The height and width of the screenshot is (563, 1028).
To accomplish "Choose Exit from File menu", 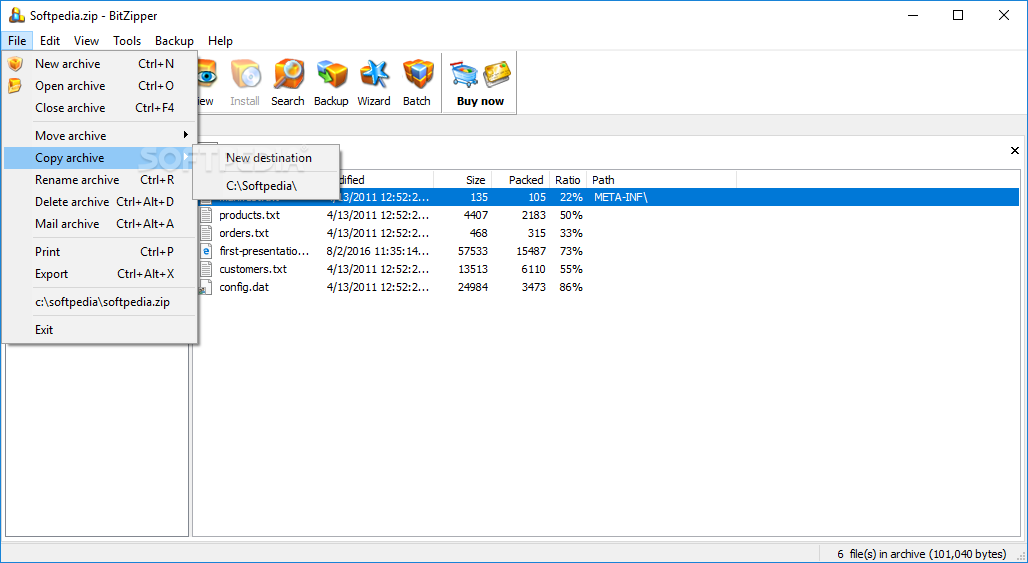I will coord(100,330).
